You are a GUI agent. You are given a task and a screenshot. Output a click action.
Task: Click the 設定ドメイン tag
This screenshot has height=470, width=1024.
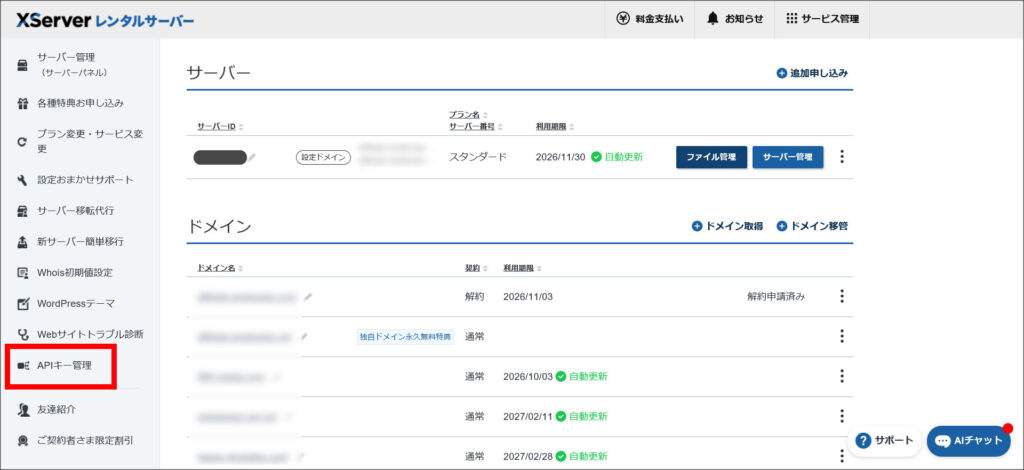(323, 157)
